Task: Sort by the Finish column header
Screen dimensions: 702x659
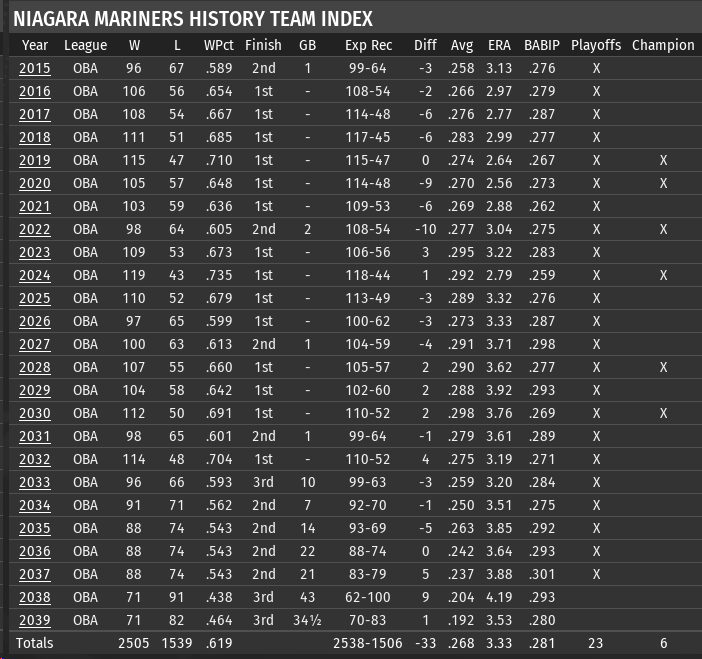Action: click(263, 45)
